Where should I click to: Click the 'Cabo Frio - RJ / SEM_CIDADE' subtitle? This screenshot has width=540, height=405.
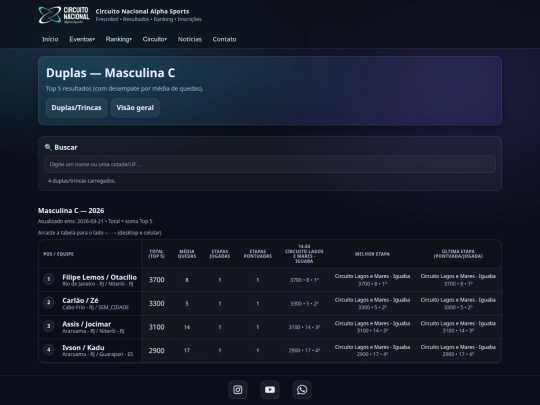[x=96, y=307]
